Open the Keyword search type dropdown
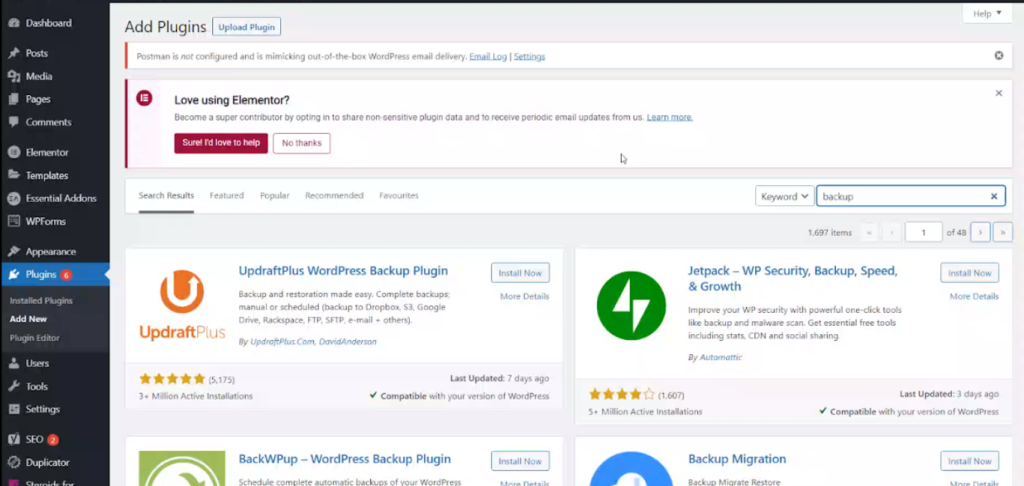This screenshot has height=486, width=1024. [784, 196]
